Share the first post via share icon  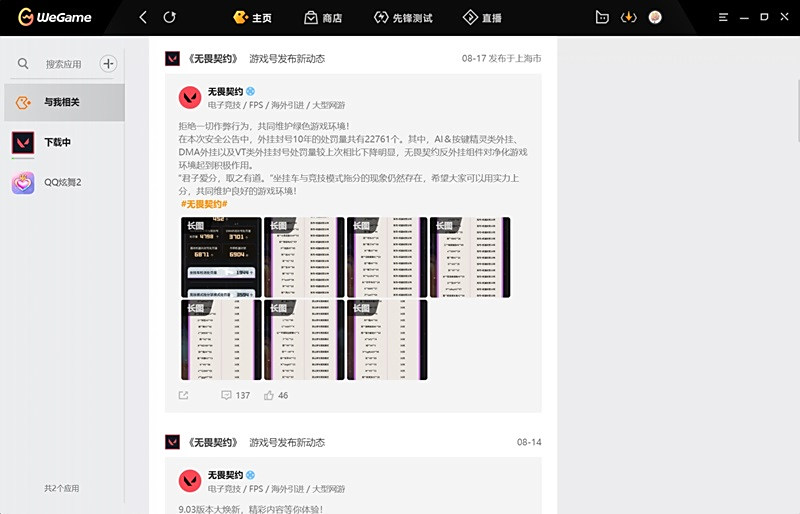pyautogui.click(x=183, y=396)
